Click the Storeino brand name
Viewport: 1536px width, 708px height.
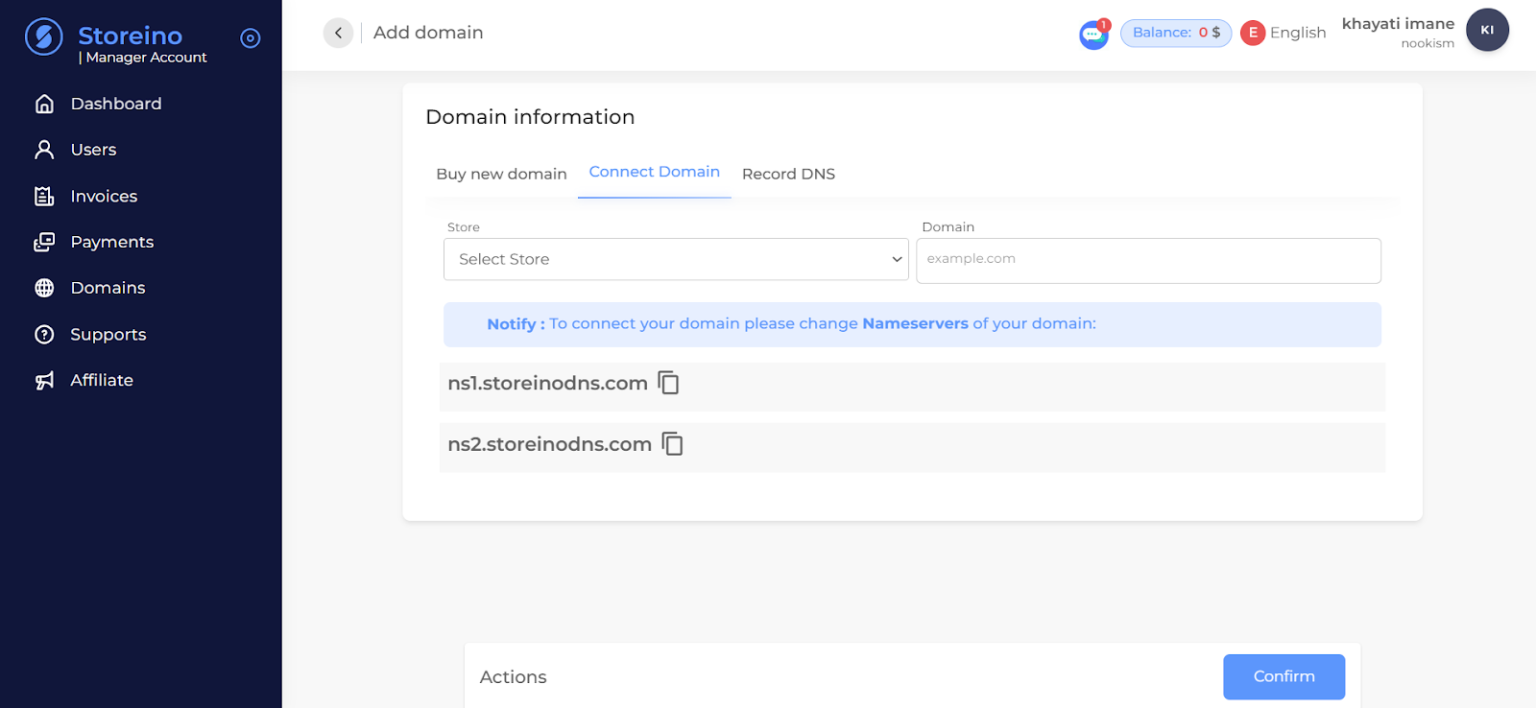130,36
